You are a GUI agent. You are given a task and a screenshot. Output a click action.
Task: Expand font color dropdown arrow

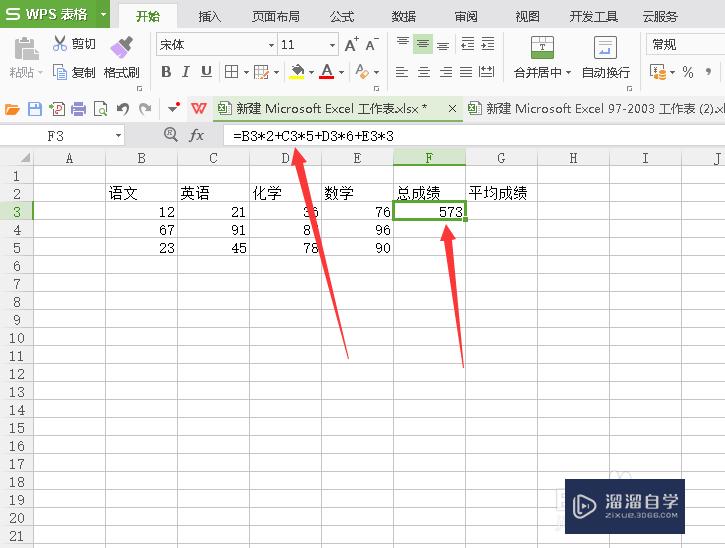click(341, 73)
